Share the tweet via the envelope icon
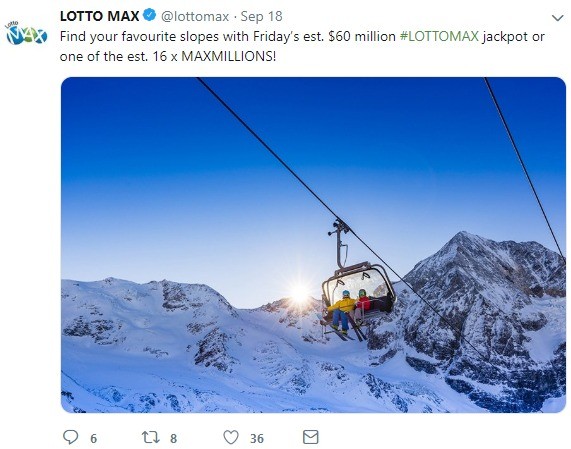Screen dimensions: 571x449 point(311,437)
